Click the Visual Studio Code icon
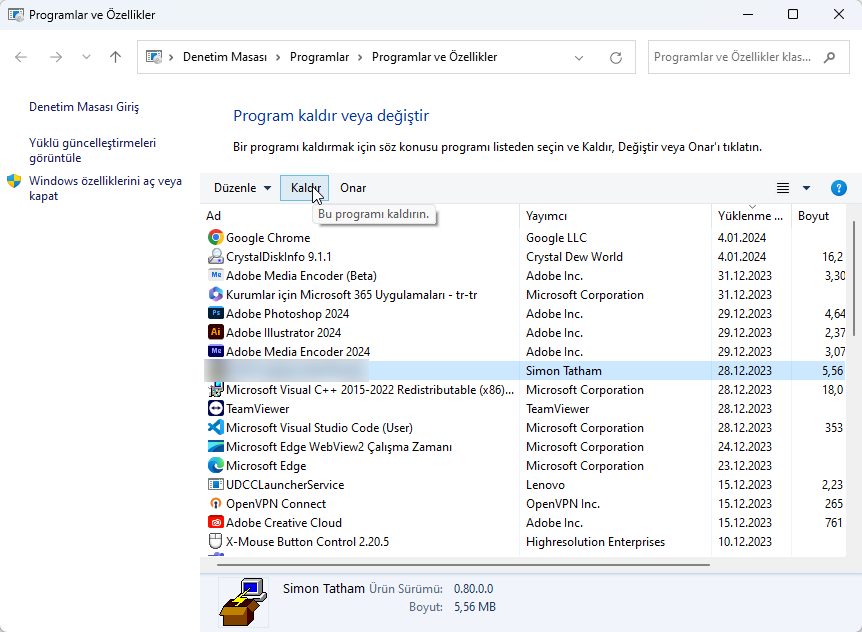Viewport: 862px width, 632px height. [x=213, y=427]
